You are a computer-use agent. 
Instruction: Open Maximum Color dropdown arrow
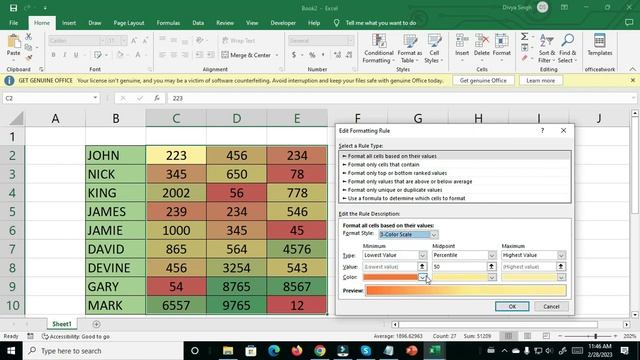point(561,277)
